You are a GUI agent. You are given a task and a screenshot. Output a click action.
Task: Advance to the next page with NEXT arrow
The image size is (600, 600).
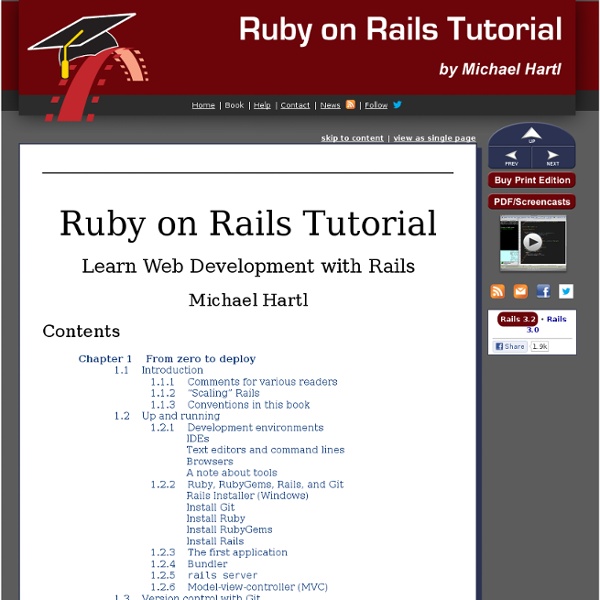[553, 157]
